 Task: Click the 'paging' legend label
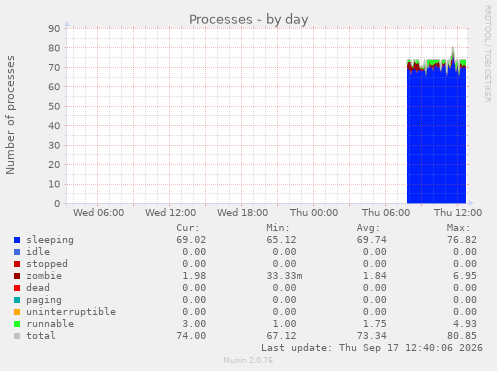click(44, 300)
